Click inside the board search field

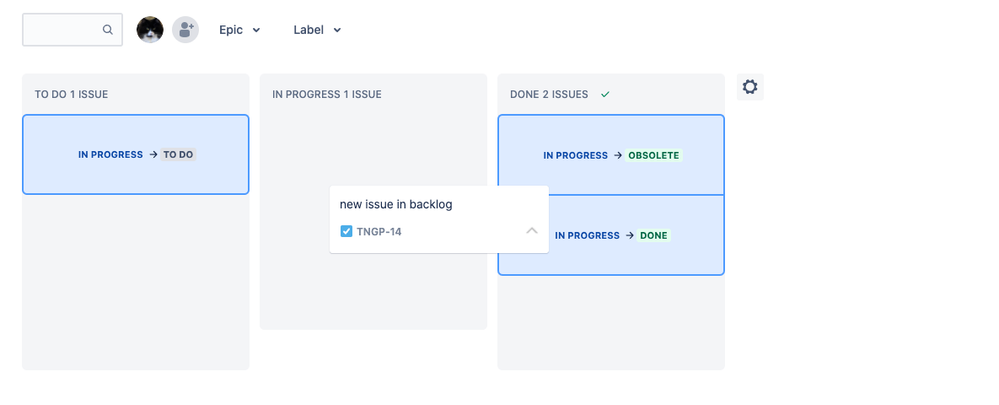tap(63, 29)
